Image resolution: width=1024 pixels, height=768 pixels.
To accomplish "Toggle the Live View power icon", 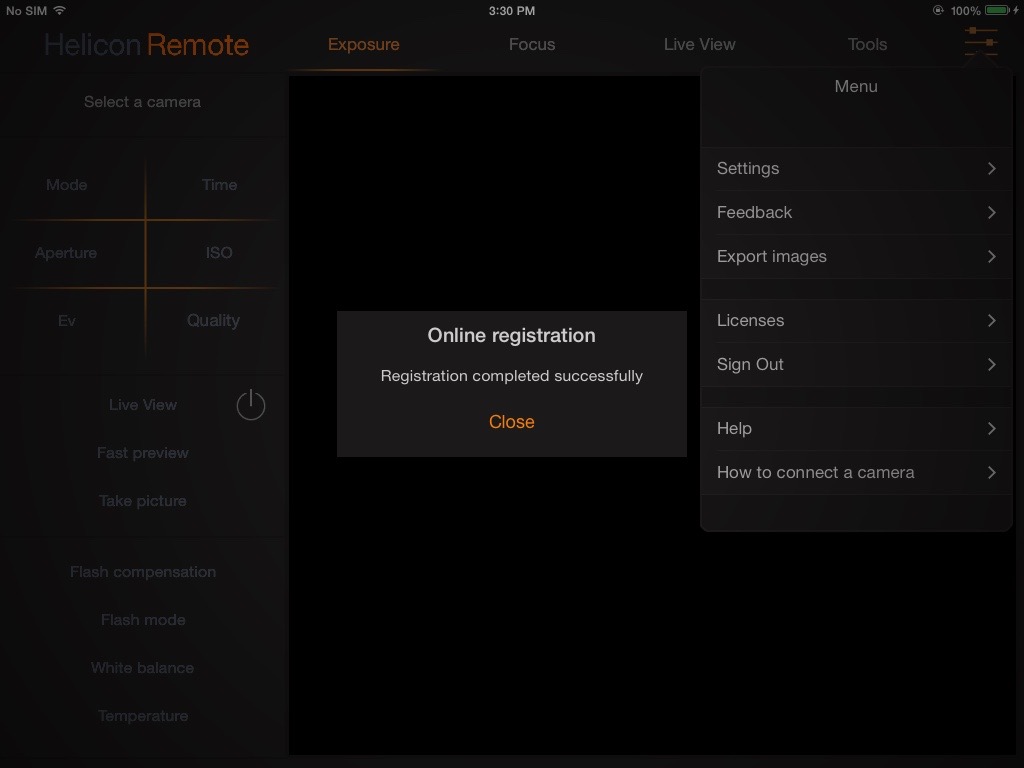I will tap(250, 404).
